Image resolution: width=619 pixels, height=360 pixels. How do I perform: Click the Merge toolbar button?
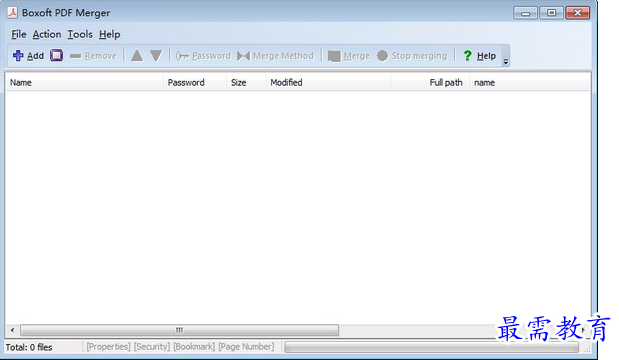click(349, 56)
